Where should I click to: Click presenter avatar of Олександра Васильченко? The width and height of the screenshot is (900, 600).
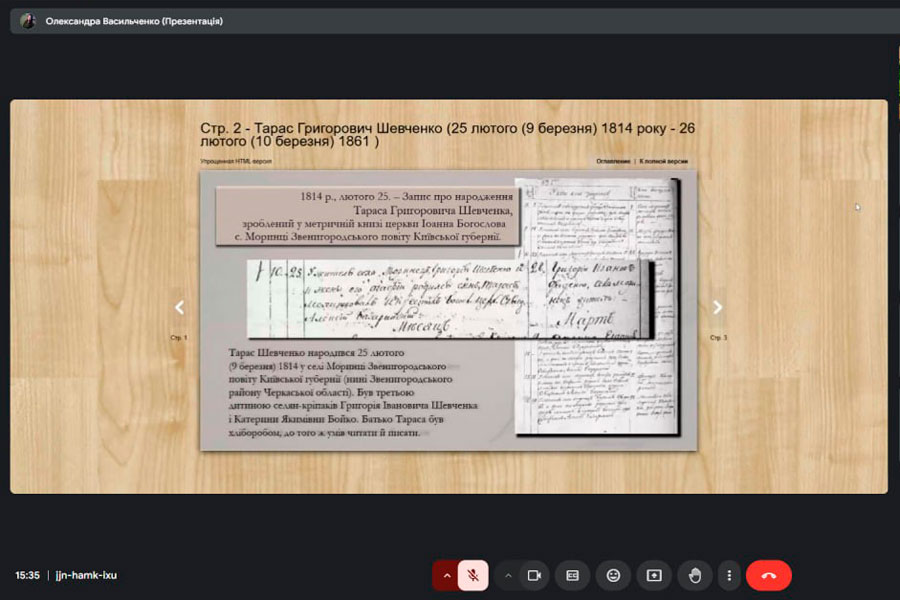coord(27,21)
